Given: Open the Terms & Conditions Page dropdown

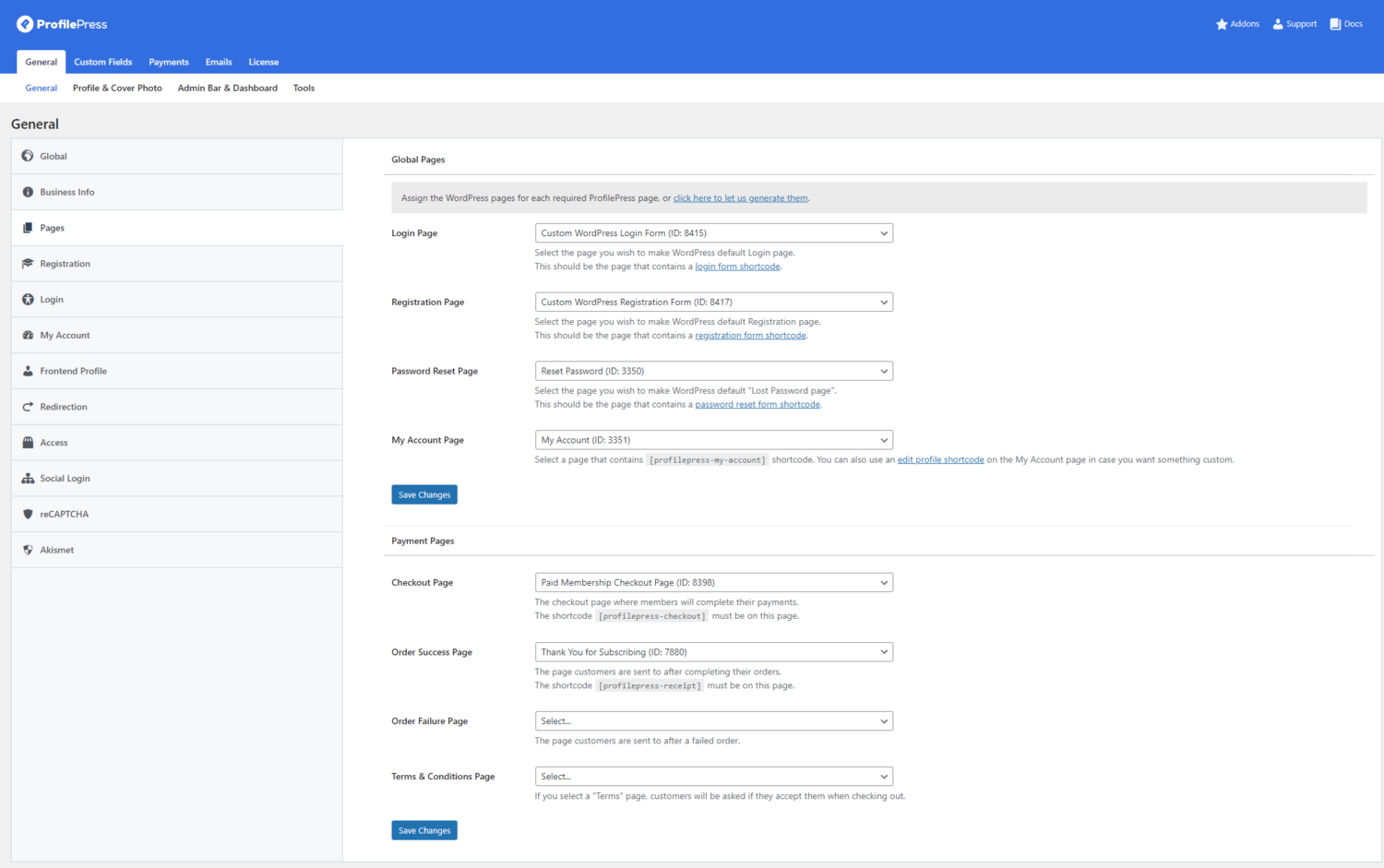Looking at the screenshot, I should 714,777.
